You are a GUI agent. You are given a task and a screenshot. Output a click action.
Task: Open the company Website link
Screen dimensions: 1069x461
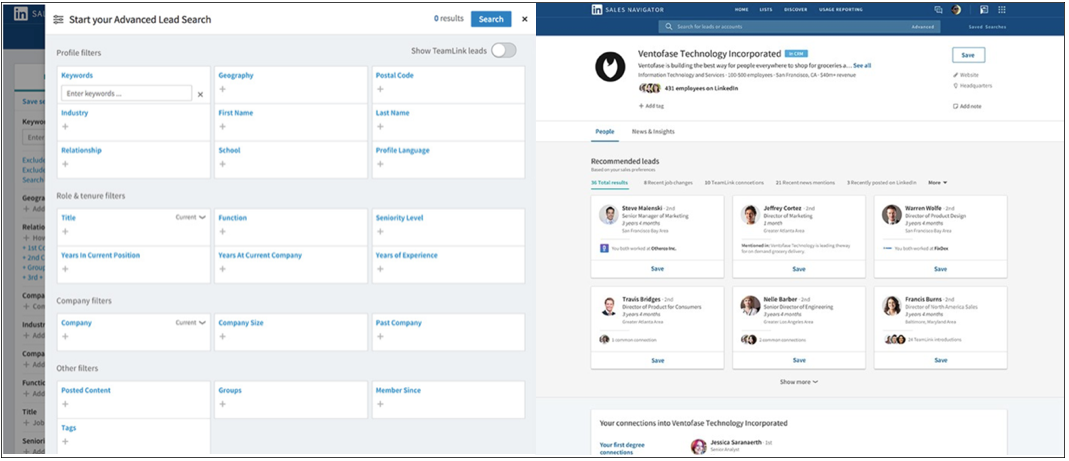coord(966,75)
